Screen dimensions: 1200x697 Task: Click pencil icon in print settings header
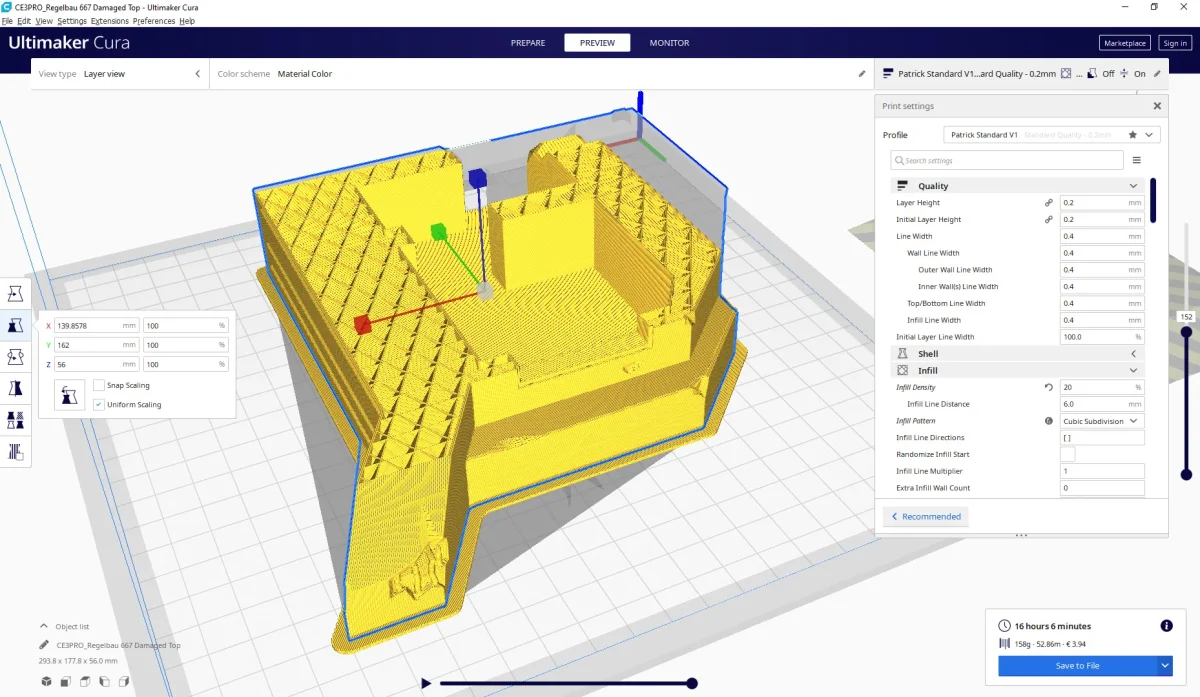1158,73
